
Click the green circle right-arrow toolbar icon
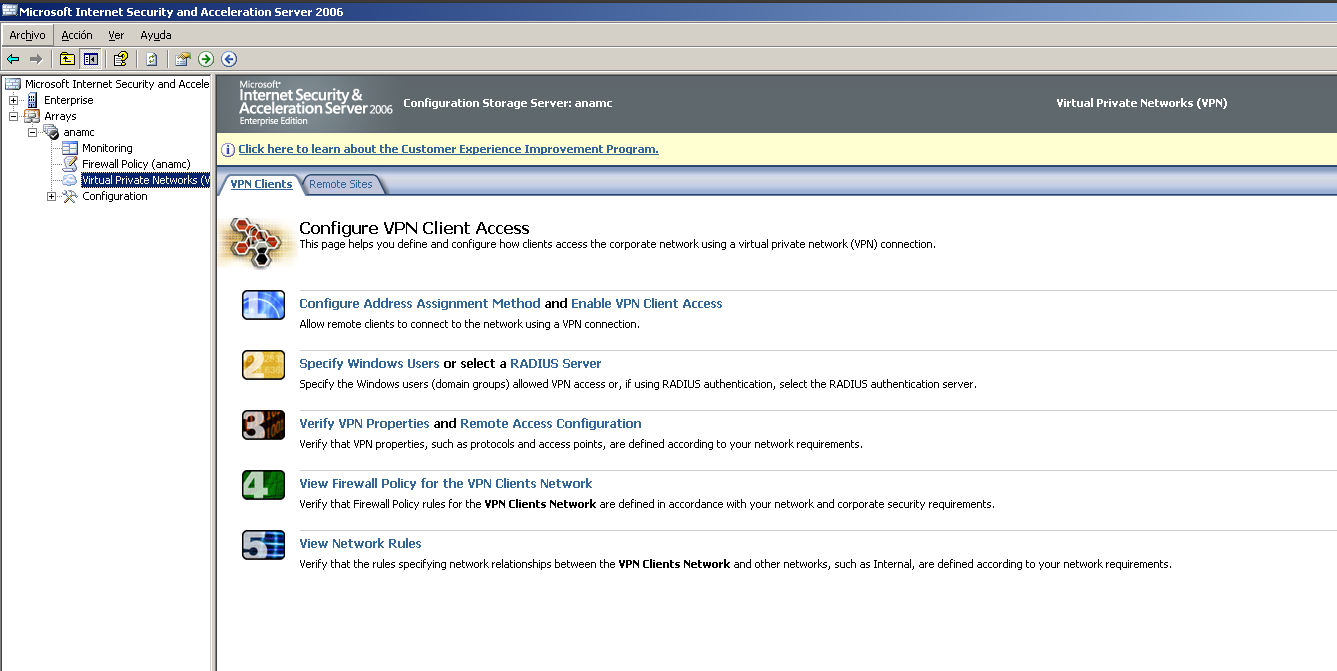(x=206, y=59)
